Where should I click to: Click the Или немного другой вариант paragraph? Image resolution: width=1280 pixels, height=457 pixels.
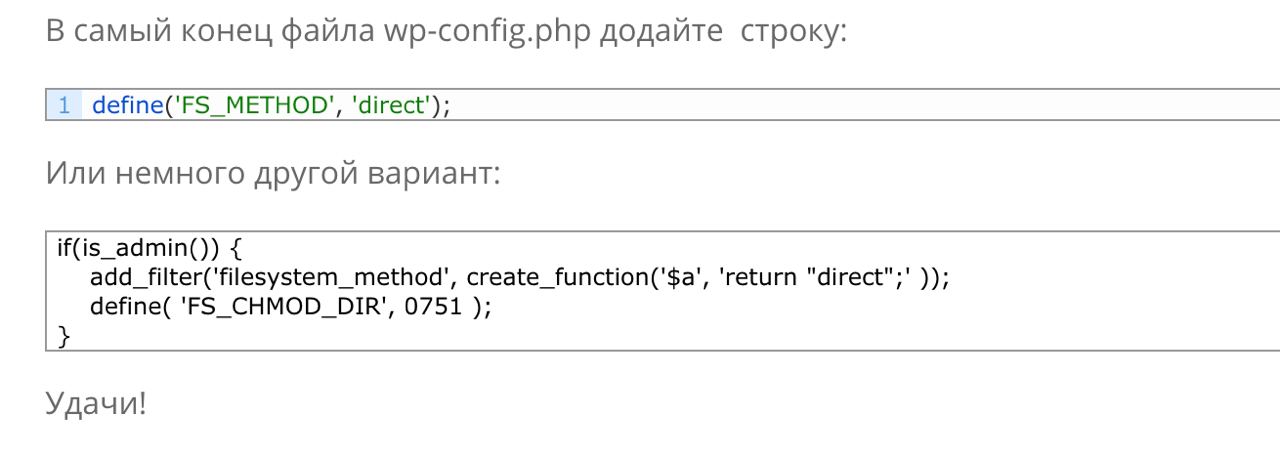coord(272,174)
